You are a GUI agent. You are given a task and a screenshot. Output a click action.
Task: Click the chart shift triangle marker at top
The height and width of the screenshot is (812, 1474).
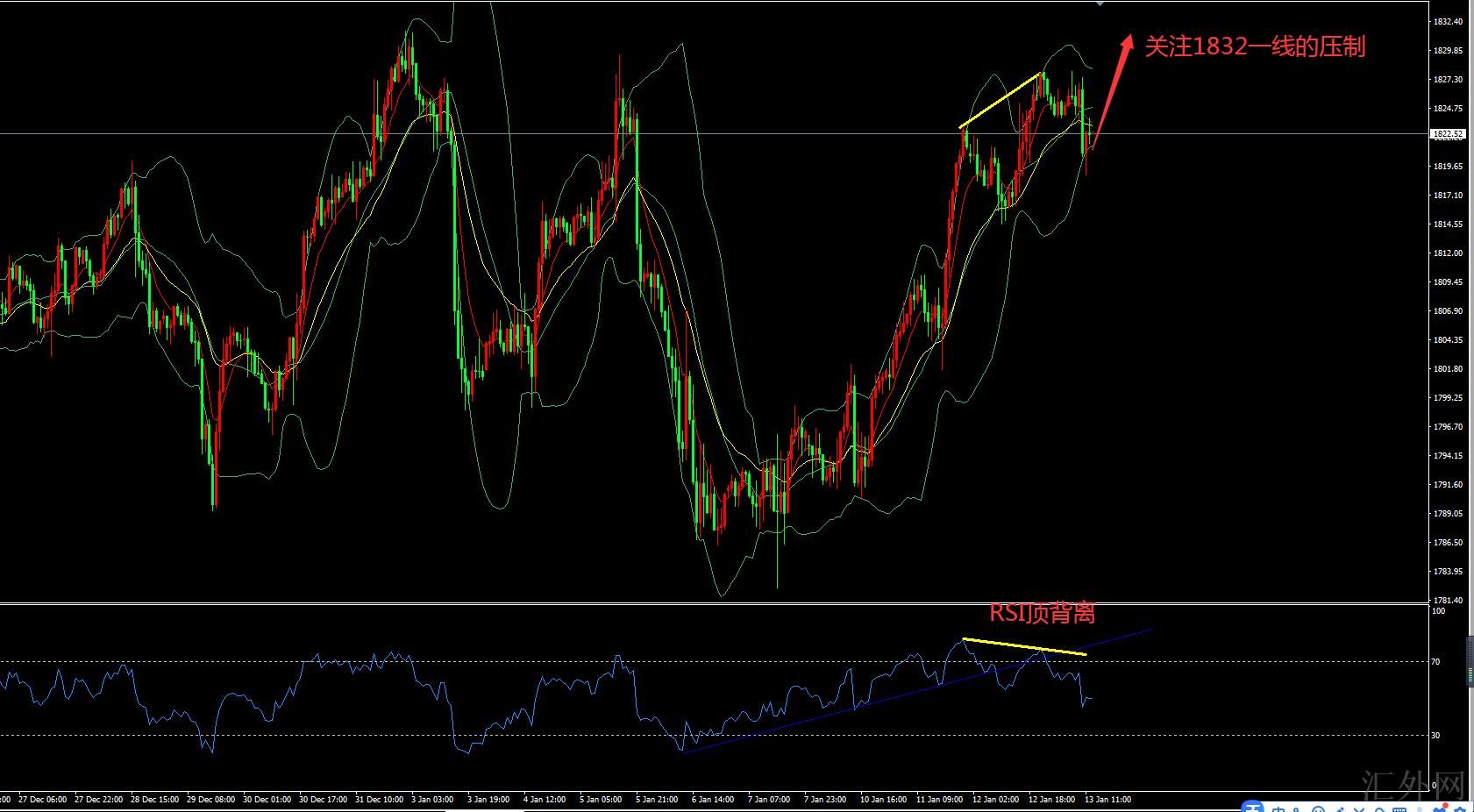[1100, 4]
